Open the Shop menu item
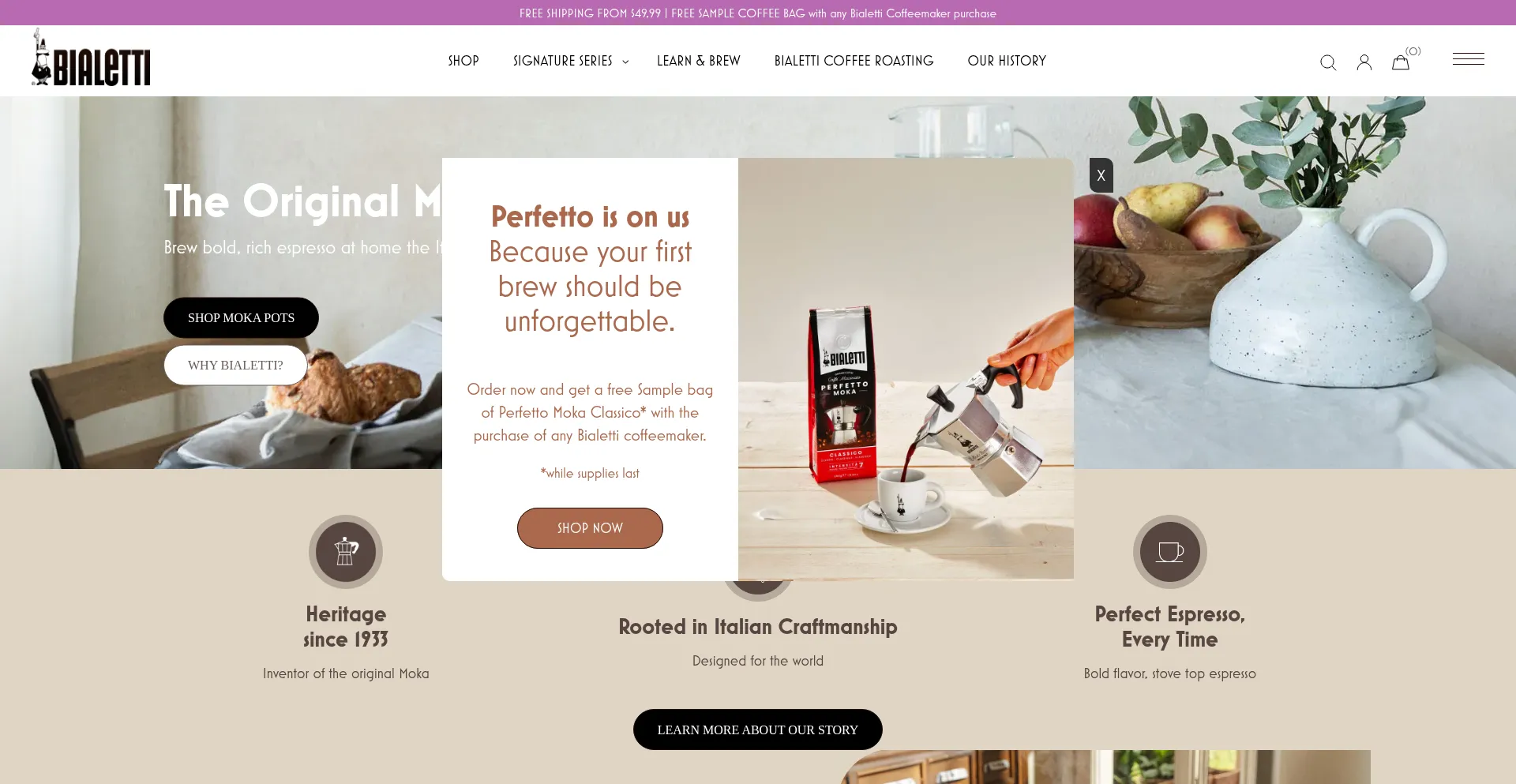Image resolution: width=1516 pixels, height=784 pixels. 463,61
